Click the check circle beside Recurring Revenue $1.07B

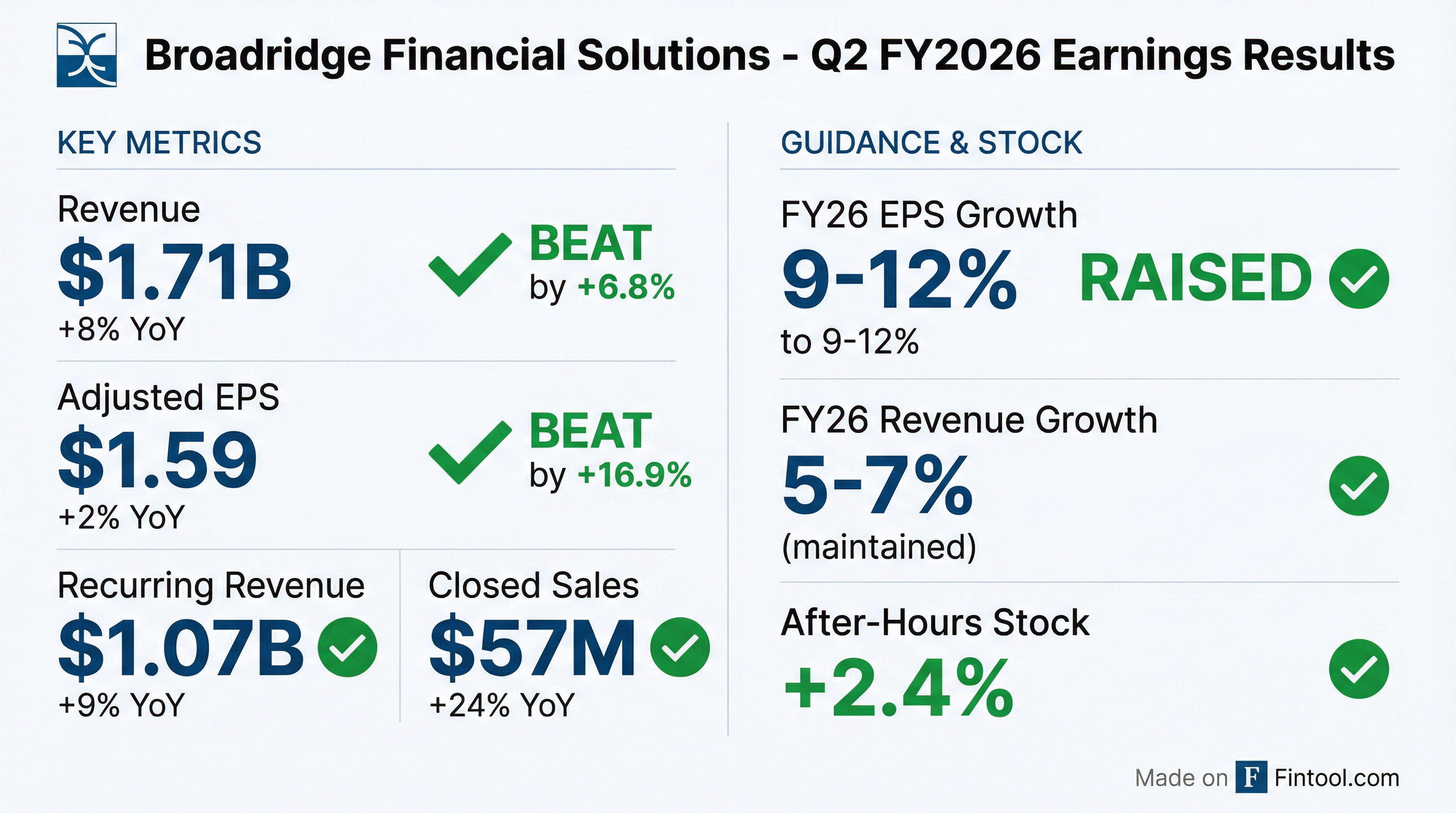click(x=347, y=647)
